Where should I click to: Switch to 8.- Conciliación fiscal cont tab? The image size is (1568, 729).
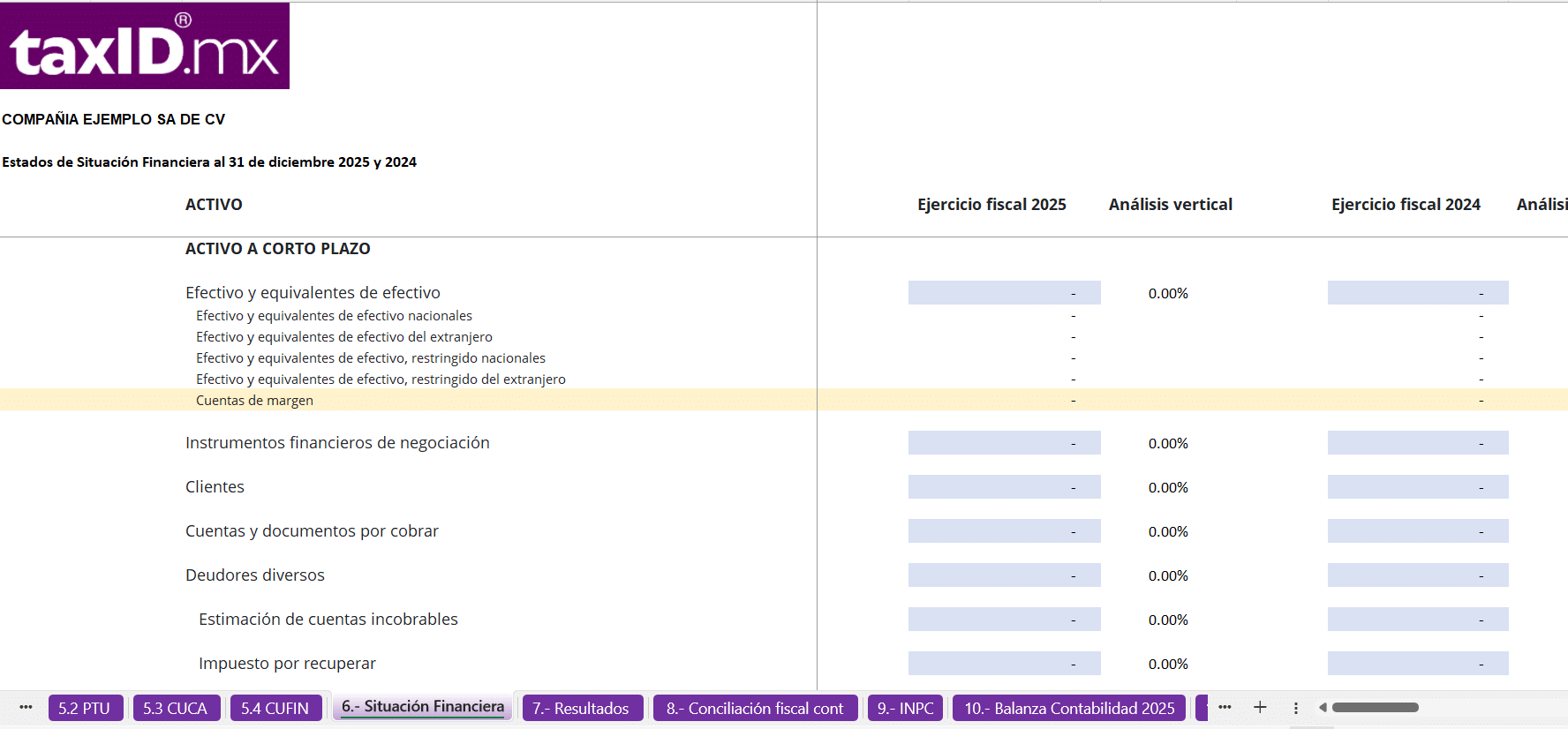(x=755, y=708)
